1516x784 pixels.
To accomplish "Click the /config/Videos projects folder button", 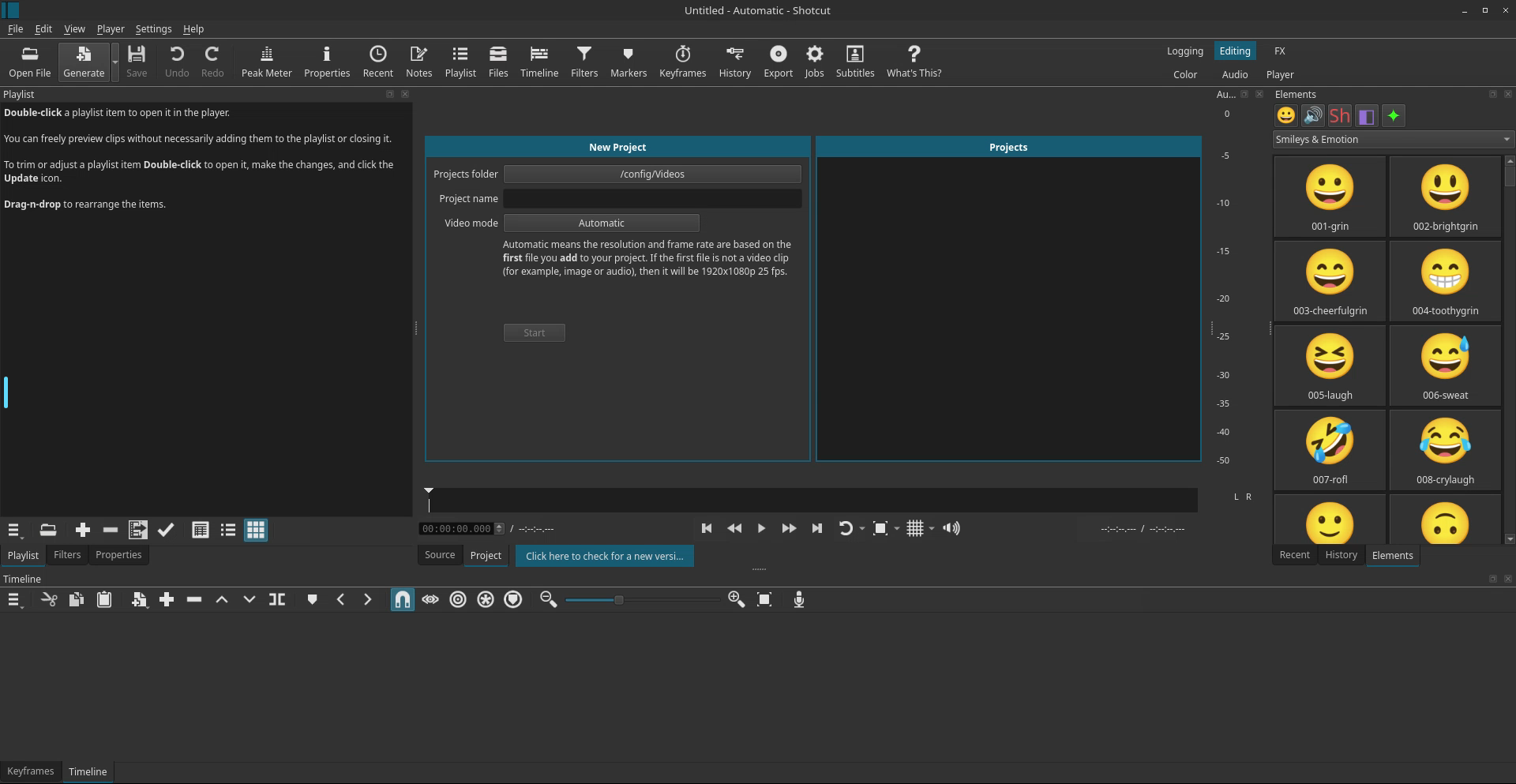I will (652, 174).
